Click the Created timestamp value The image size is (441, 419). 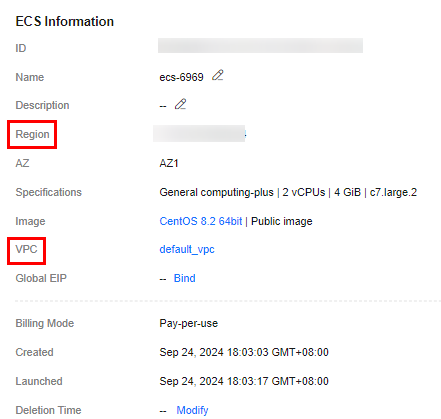pos(244,352)
